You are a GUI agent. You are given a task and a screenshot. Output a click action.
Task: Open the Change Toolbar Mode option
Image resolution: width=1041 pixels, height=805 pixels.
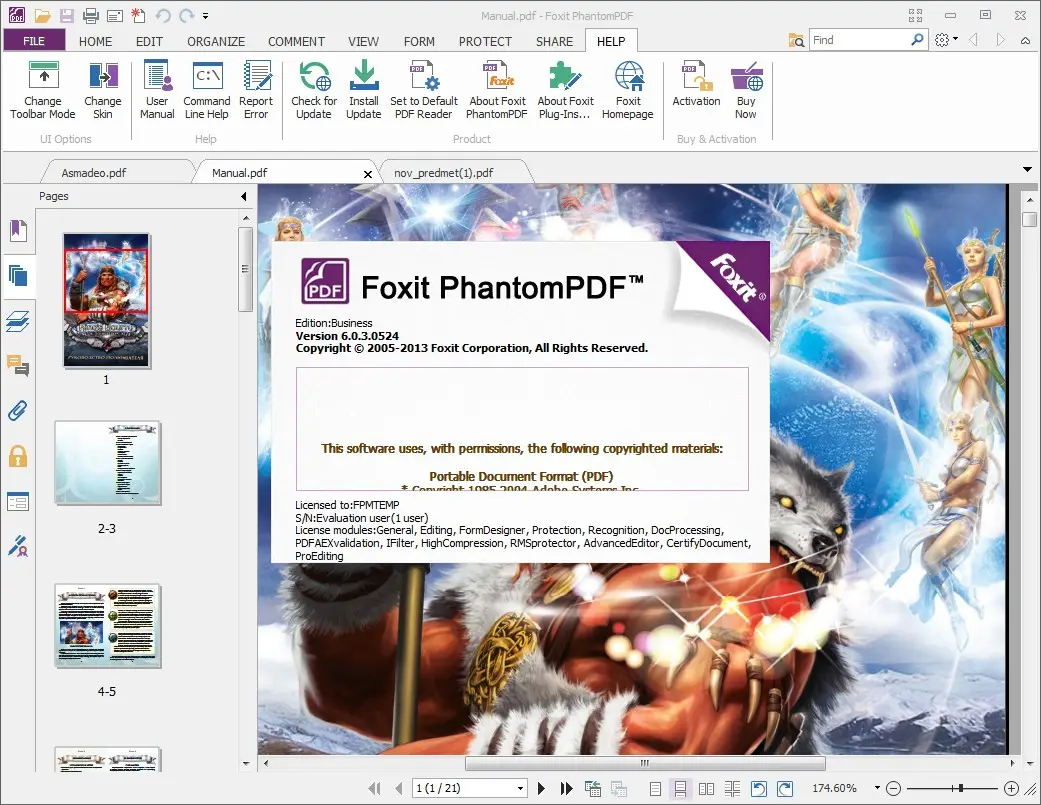coord(43,90)
